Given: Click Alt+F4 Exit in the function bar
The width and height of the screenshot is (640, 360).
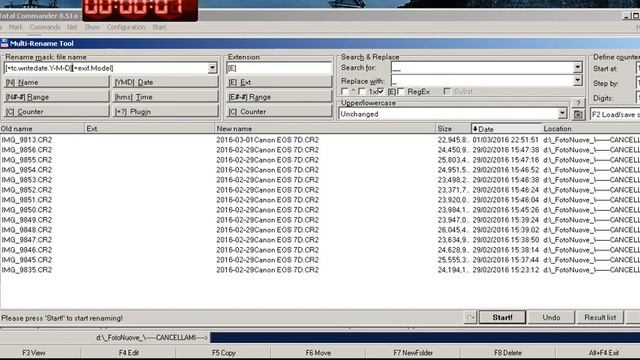Looking at the screenshot, I should 603,353.
